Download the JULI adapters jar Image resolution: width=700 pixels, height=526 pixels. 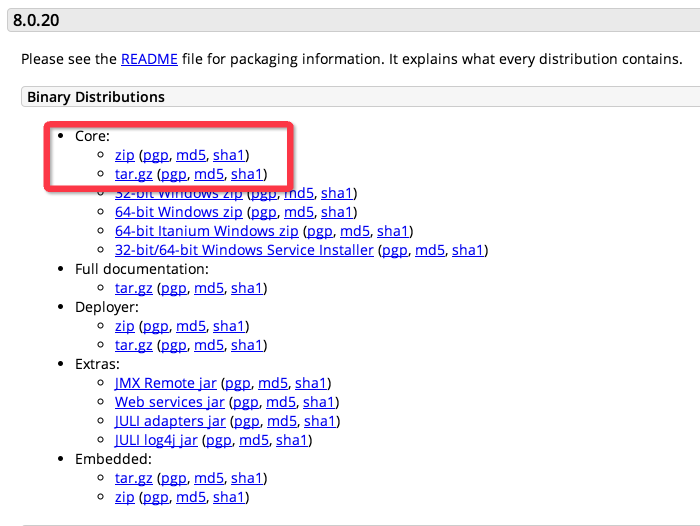click(170, 421)
